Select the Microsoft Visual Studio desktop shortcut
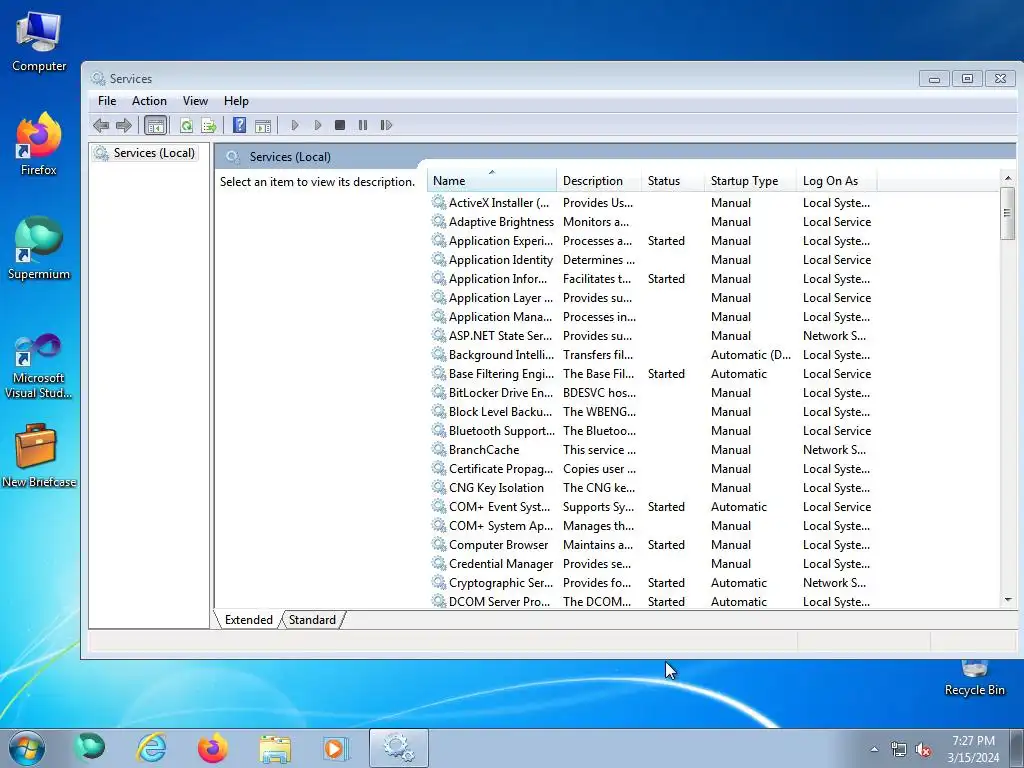The width and height of the screenshot is (1024, 768). pyautogui.click(x=39, y=366)
